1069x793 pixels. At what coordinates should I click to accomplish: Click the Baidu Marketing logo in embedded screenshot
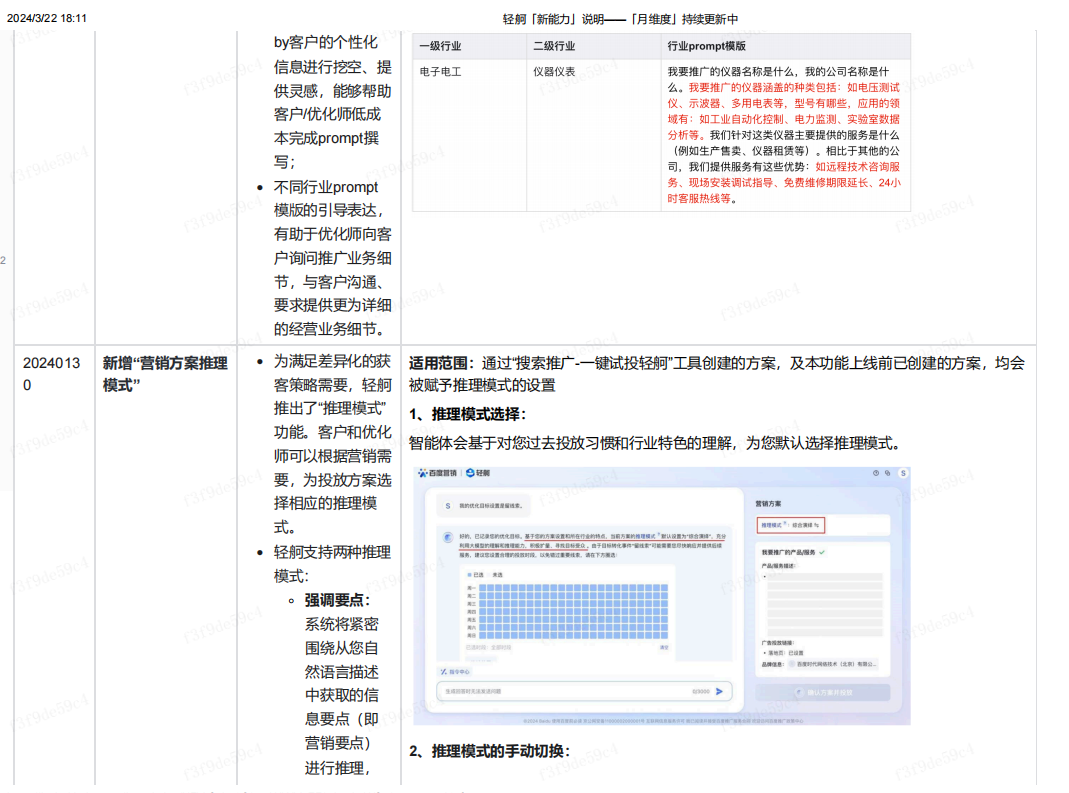tap(438, 473)
